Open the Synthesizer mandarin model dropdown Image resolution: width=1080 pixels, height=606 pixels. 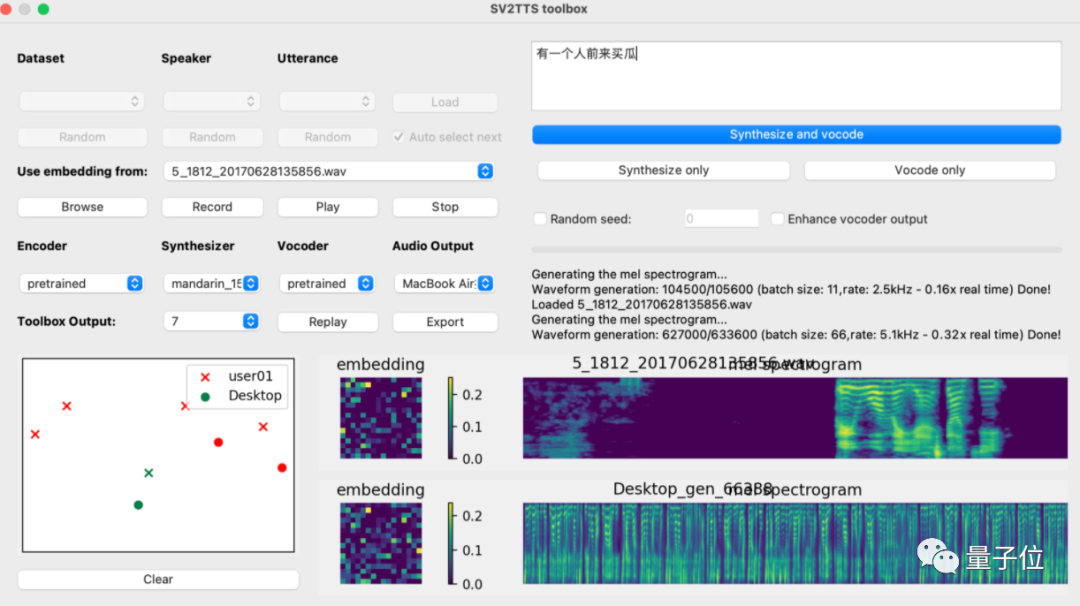(x=212, y=284)
